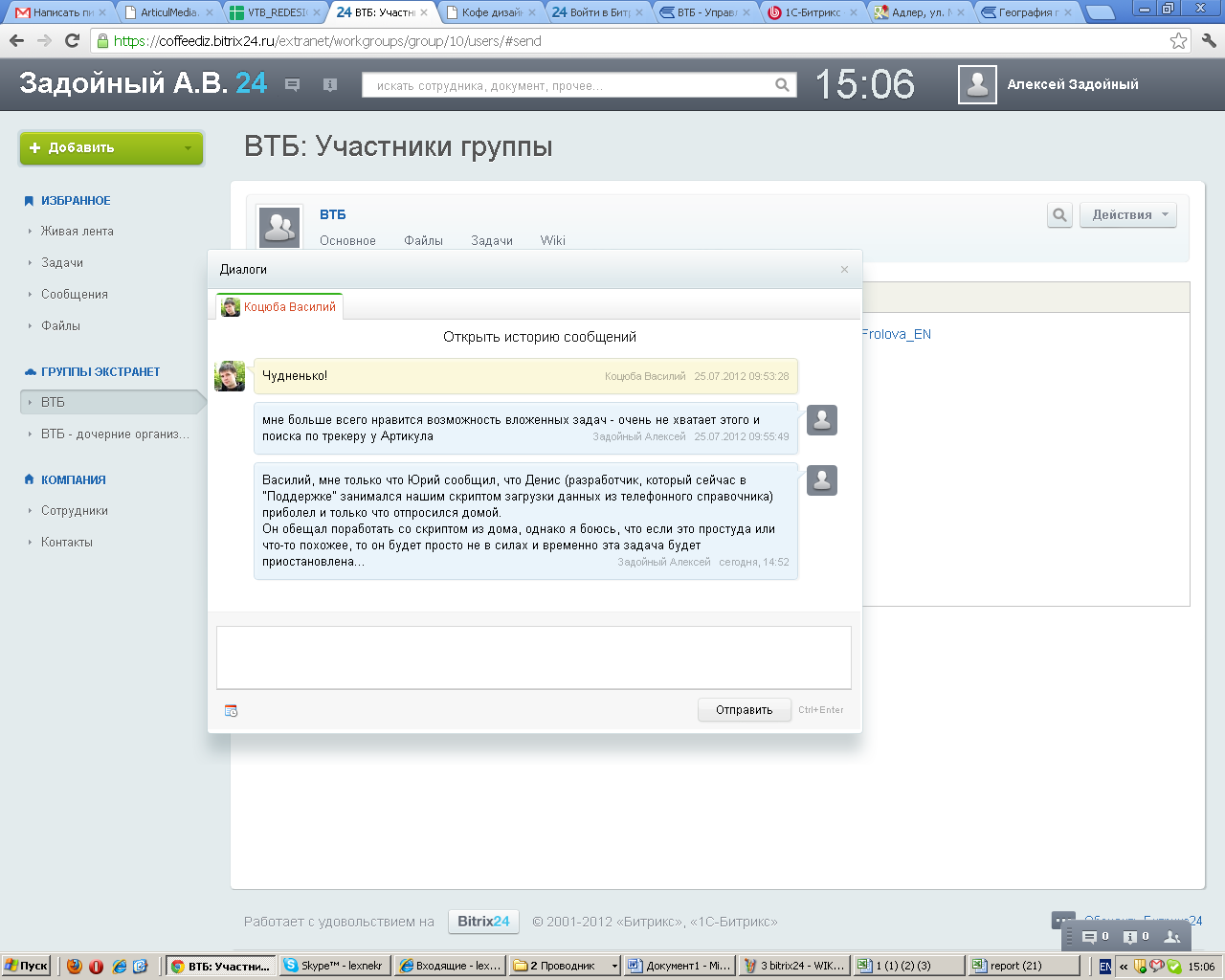Click the search icon beside Действия
Viewport: 1225px width, 980px height.
pyautogui.click(x=1059, y=214)
